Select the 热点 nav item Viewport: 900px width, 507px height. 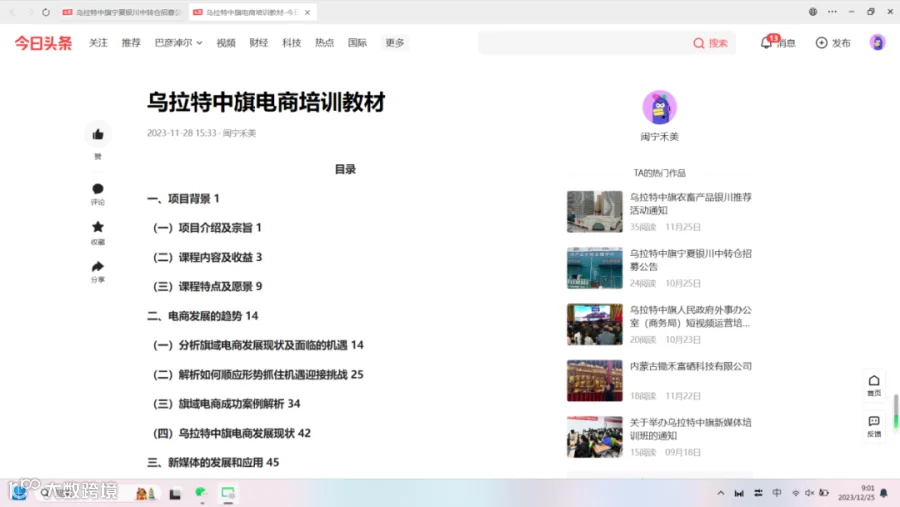click(x=324, y=42)
